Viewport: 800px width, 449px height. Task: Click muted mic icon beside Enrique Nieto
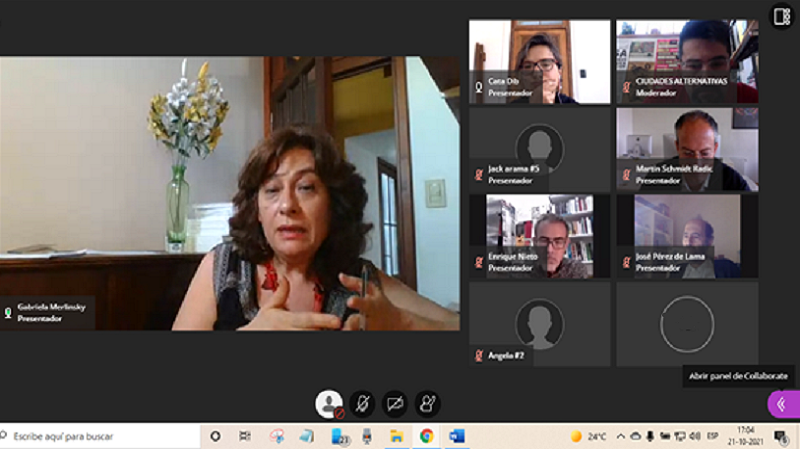click(479, 262)
